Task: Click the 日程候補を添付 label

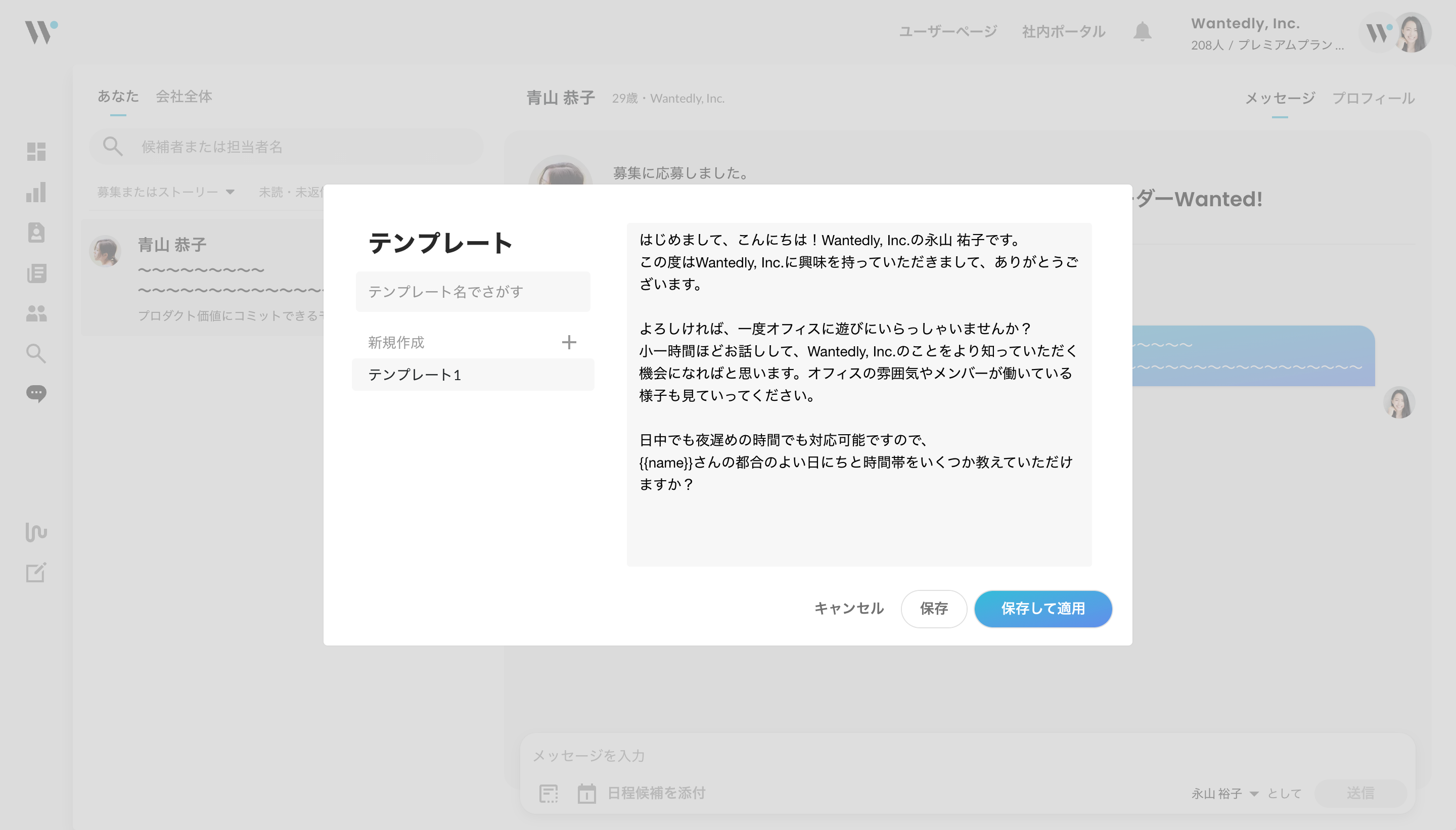Action: [x=657, y=793]
